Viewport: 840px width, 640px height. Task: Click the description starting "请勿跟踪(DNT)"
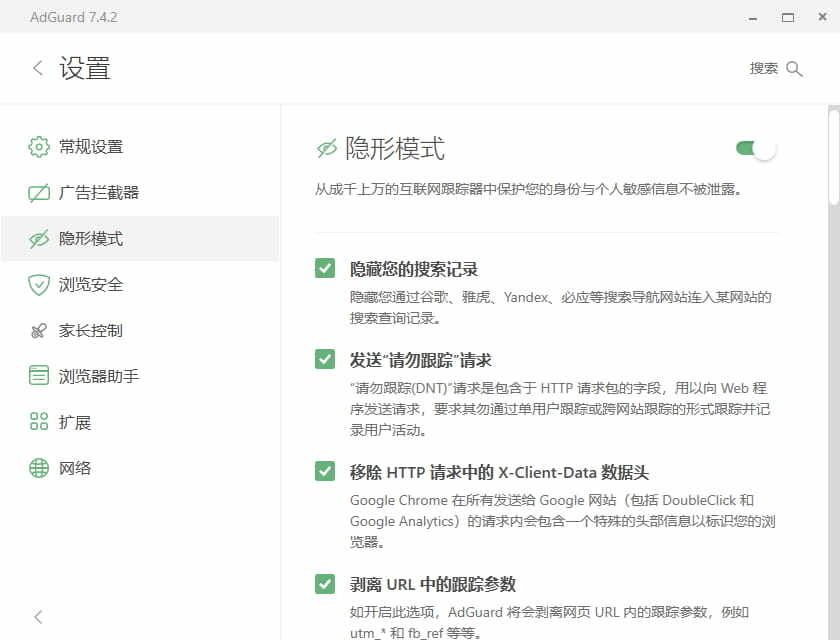[x=560, y=409]
